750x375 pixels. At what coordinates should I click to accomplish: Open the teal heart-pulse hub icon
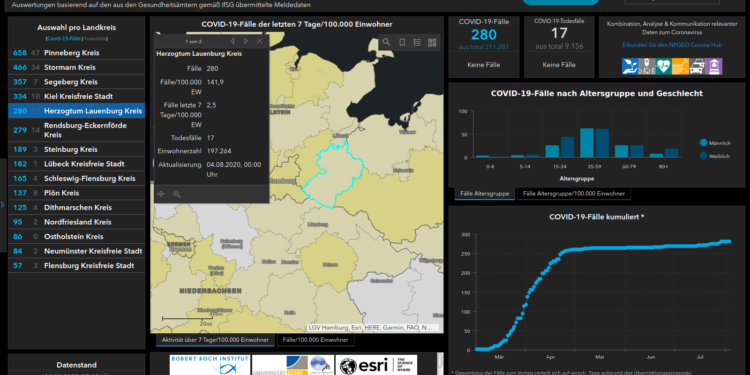coord(663,66)
